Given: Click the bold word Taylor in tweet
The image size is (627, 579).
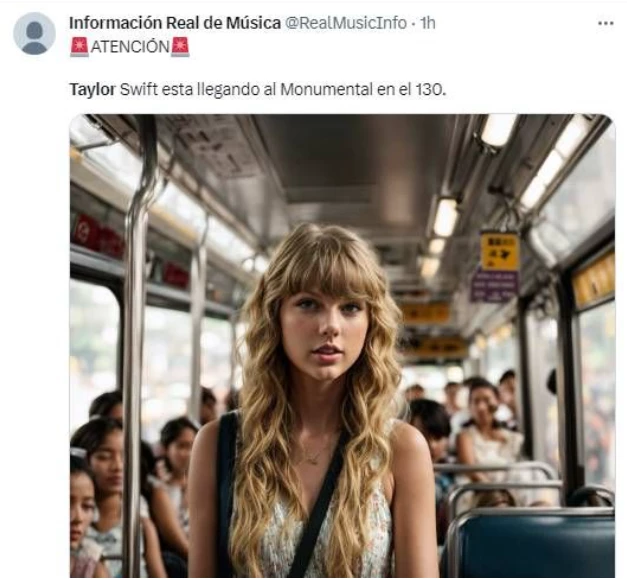Looking at the screenshot, I should 92,89.
